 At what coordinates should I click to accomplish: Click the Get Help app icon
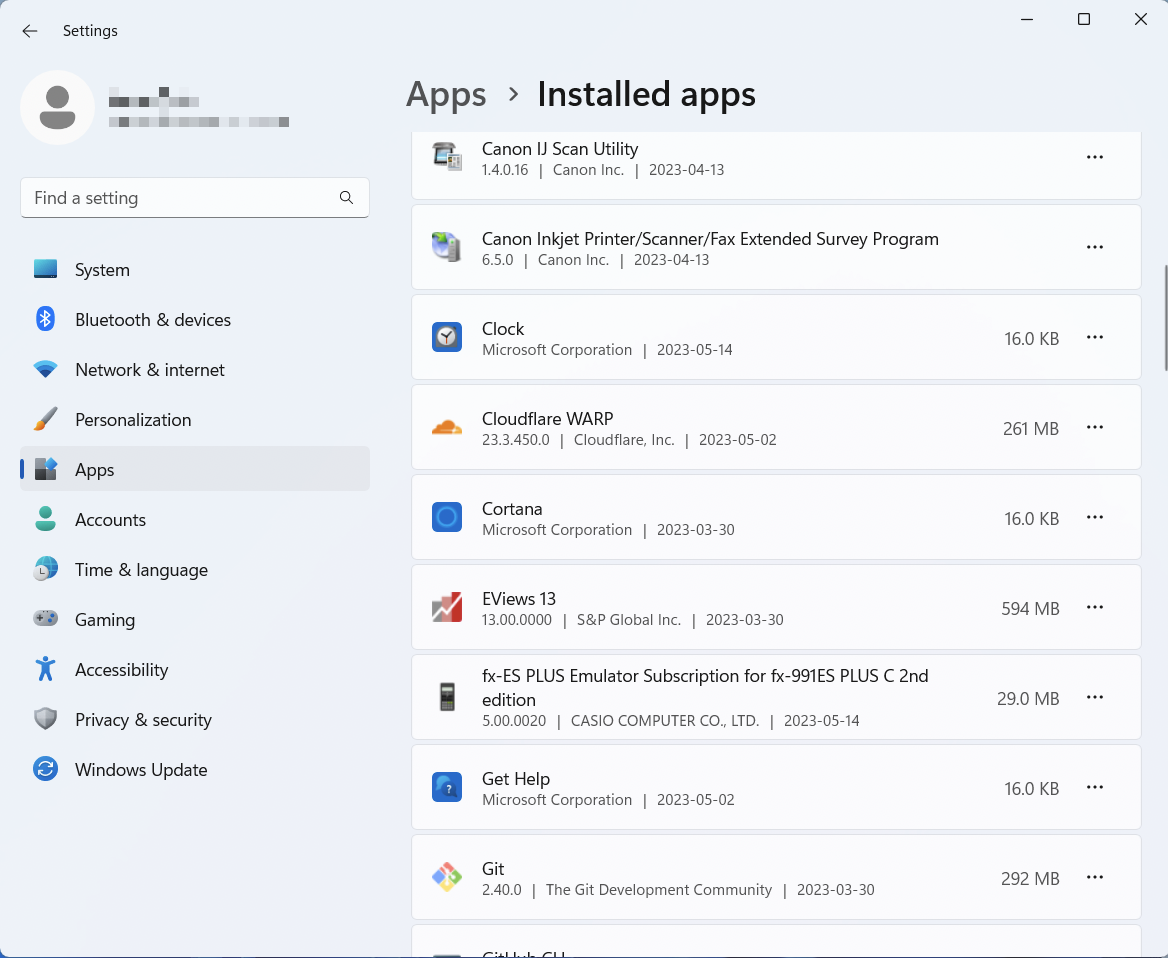click(447, 787)
